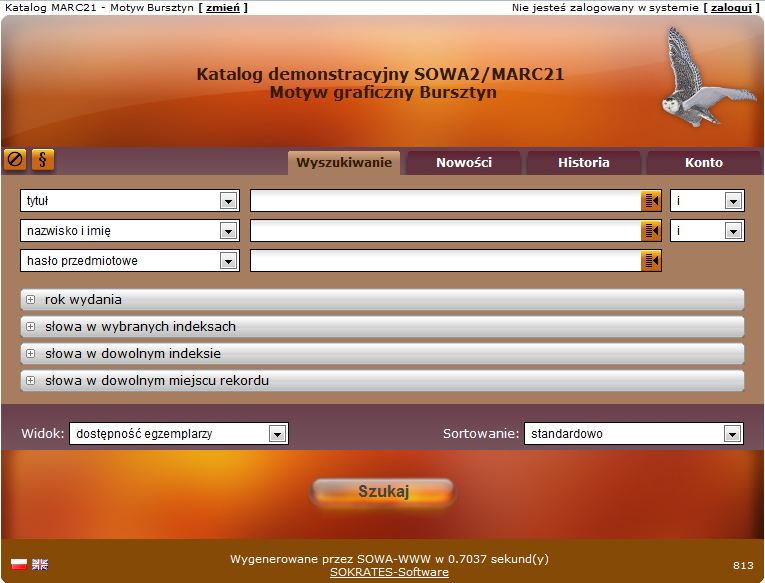Image resolution: width=765 pixels, height=583 pixels.
Task: Open index browser icon beside hasło przedmiotowe field
Action: [651, 261]
